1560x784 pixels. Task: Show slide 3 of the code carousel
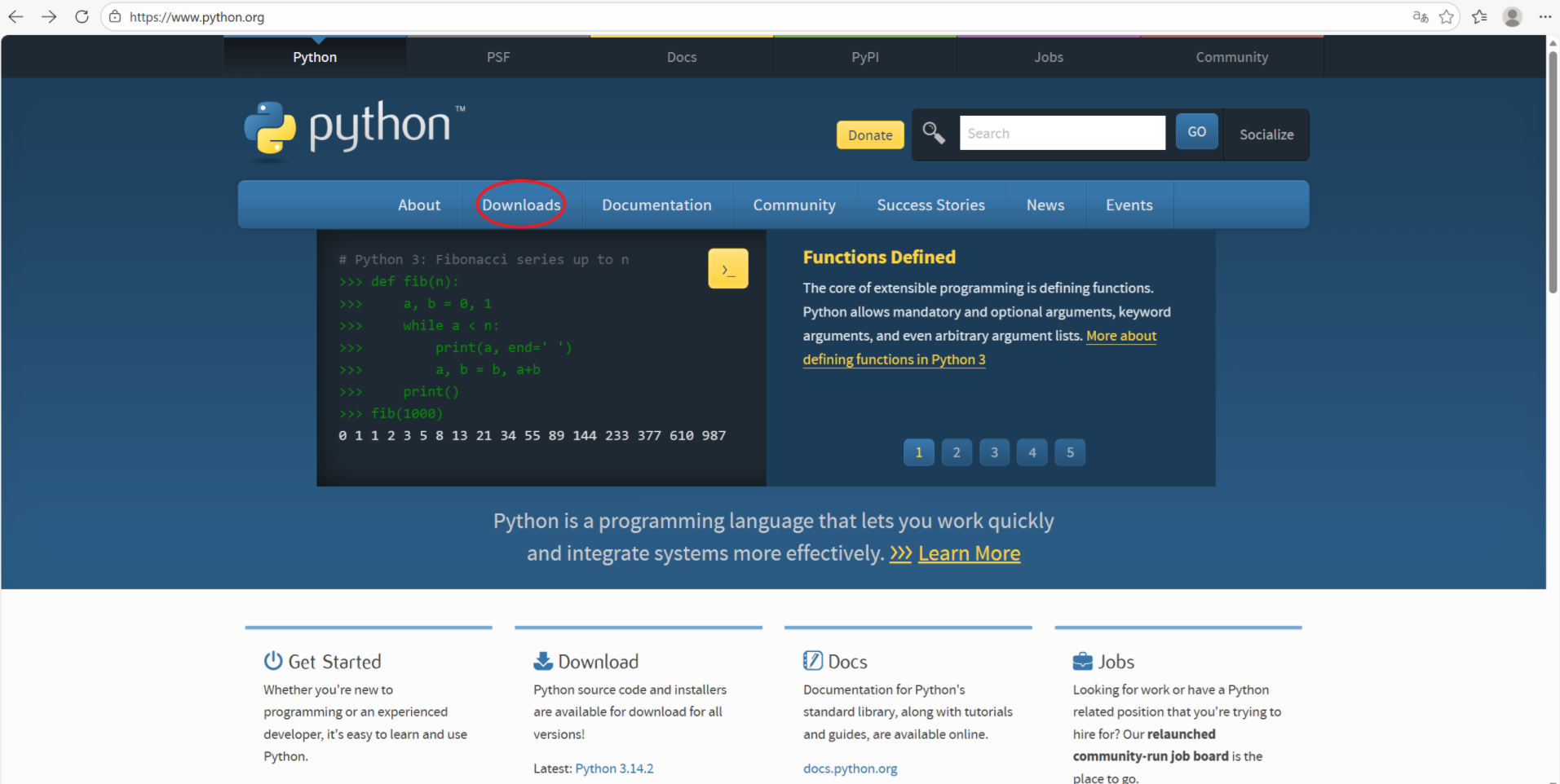click(994, 452)
